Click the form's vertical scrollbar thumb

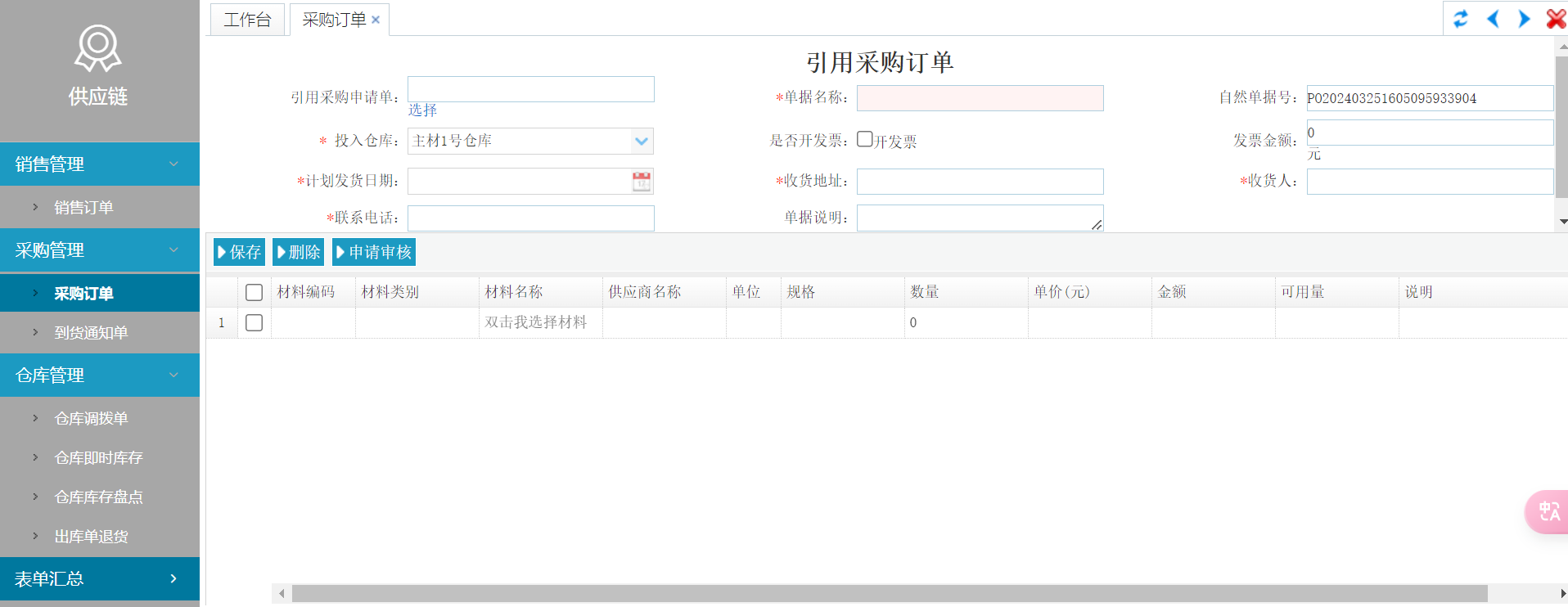1562,128
